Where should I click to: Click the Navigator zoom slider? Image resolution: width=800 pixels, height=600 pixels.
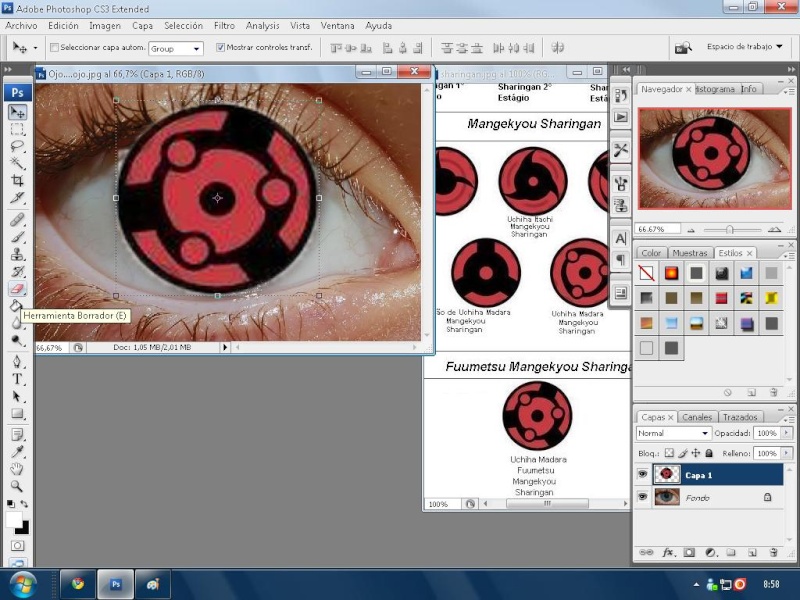(x=730, y=230)
